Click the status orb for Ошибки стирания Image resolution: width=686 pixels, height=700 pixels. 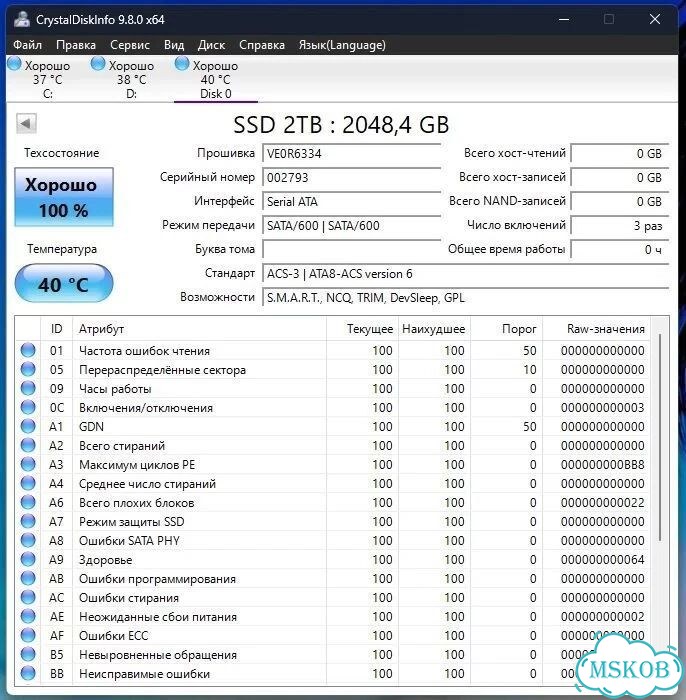tap(28, 597)
